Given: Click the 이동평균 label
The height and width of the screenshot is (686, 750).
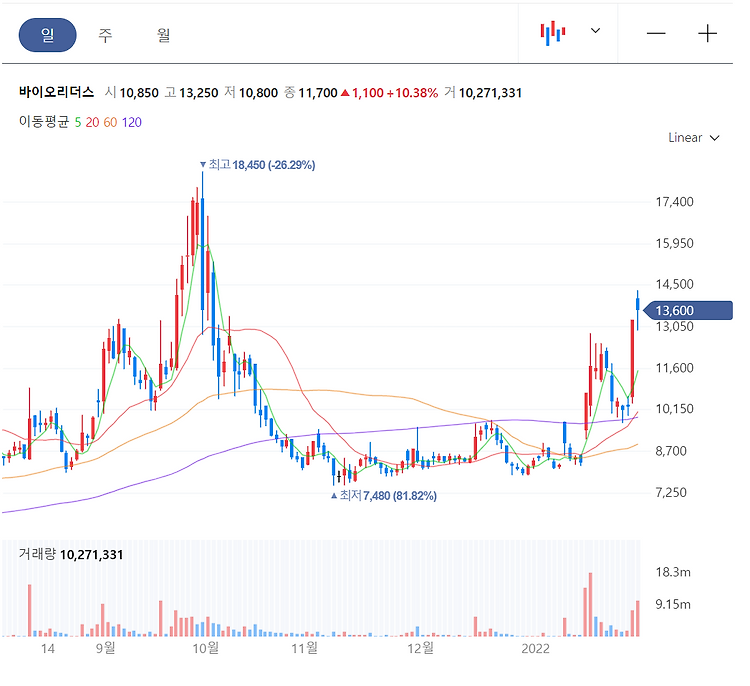Looking at the screenshot, I should point(44,122).
